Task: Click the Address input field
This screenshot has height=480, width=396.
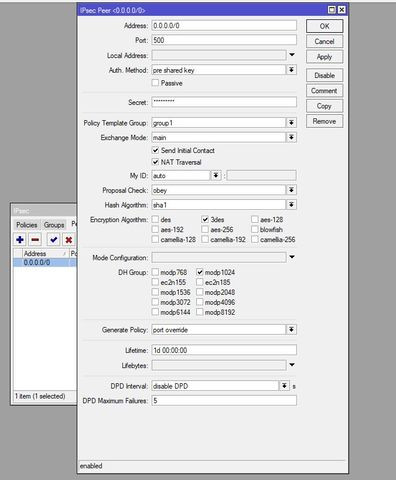Action: point(224,25)
